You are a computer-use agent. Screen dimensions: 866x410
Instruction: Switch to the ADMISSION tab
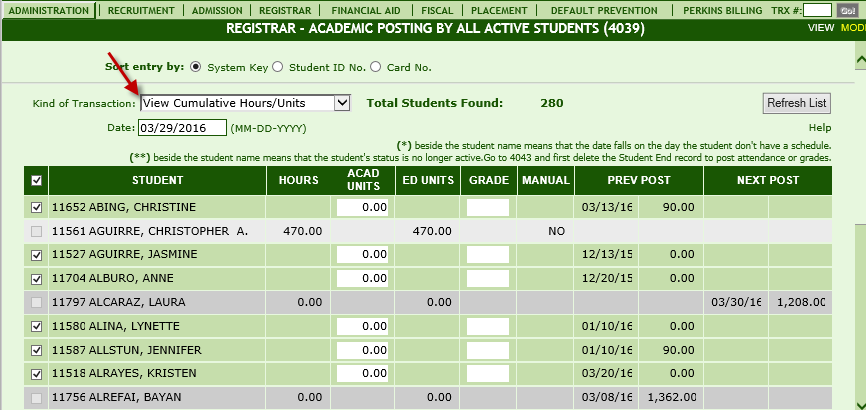pos(216,10)
